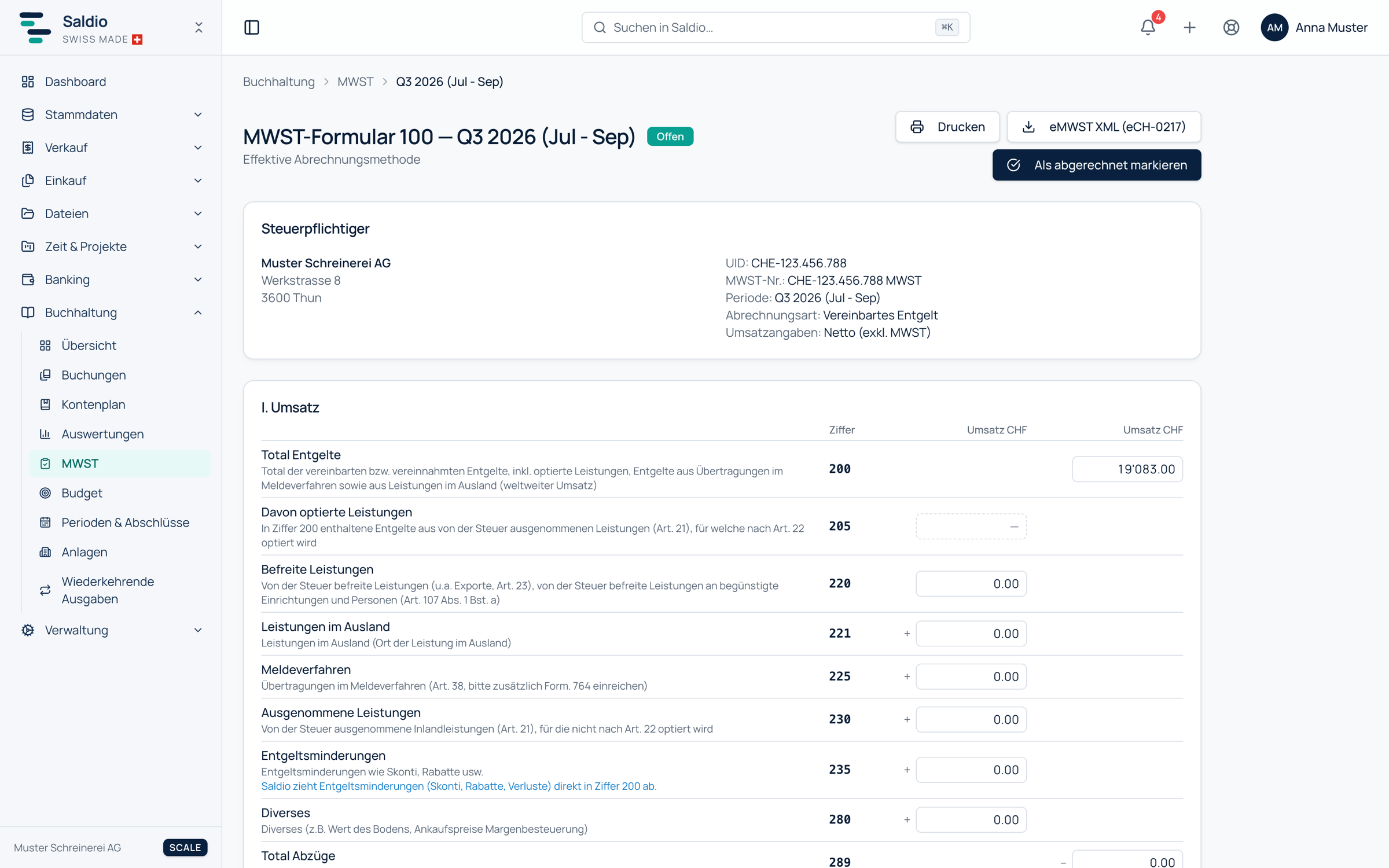
Task: Click the SCALE plan badge
Action: (x=185, y=847)
